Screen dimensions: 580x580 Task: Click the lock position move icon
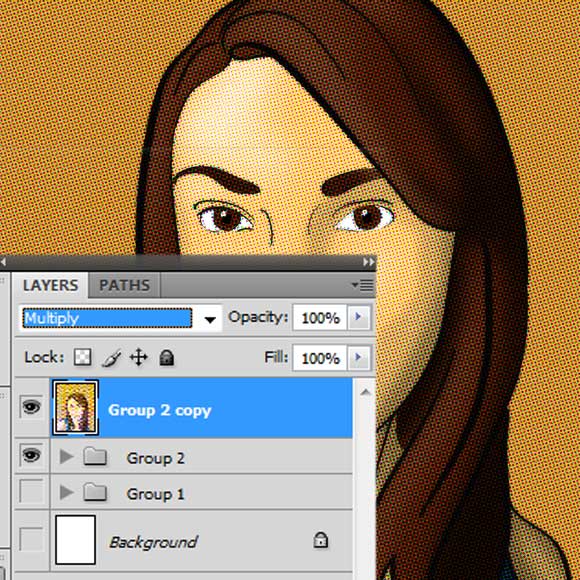pos(138,357)
